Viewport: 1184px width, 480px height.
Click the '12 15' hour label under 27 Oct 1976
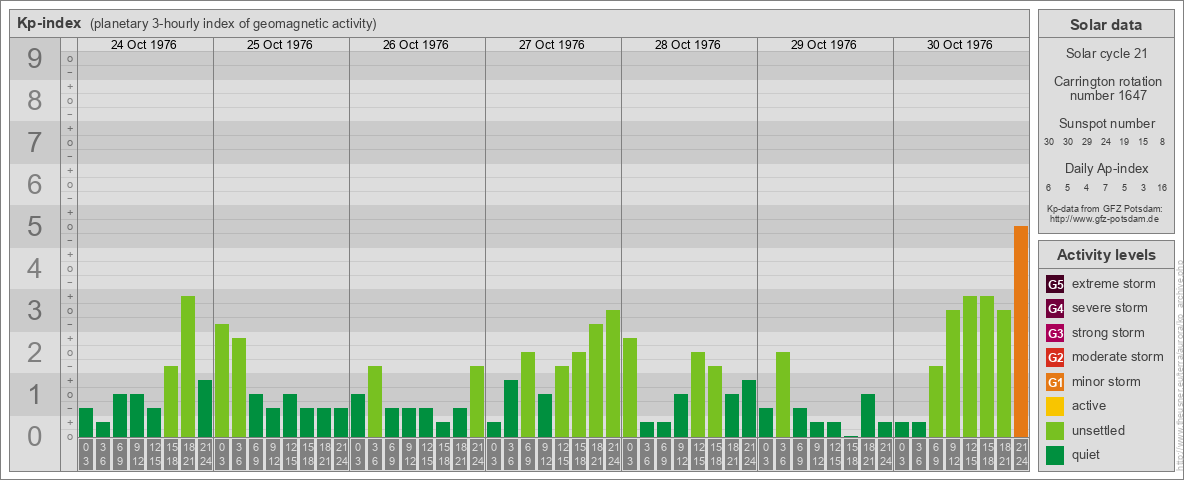pyautogui.click(x=562, y=454)
